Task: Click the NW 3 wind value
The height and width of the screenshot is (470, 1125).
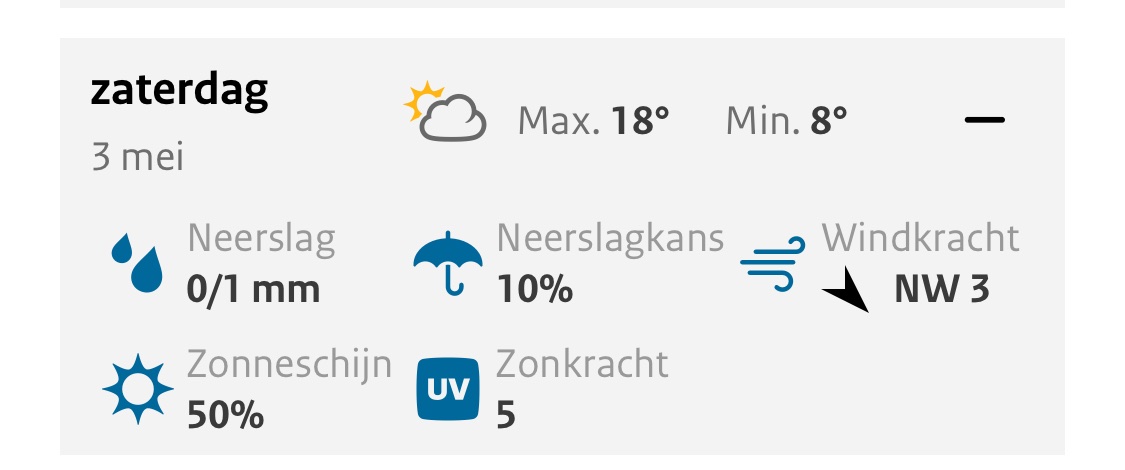Action: [942, 290]
